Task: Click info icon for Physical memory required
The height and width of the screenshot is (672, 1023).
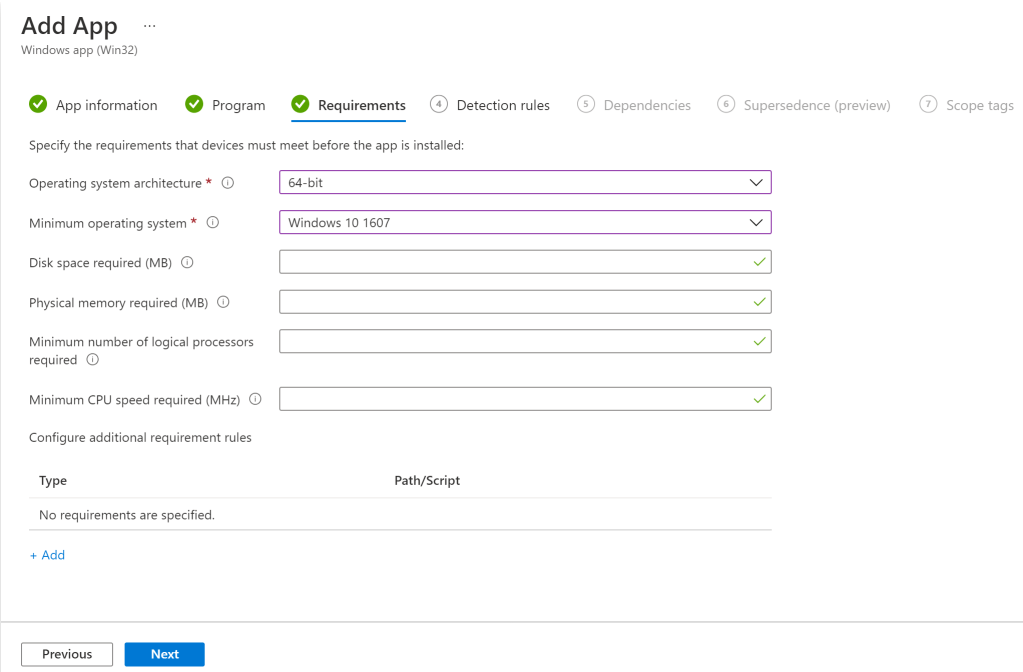Action: pyautogui.click(x=223, y=302)
